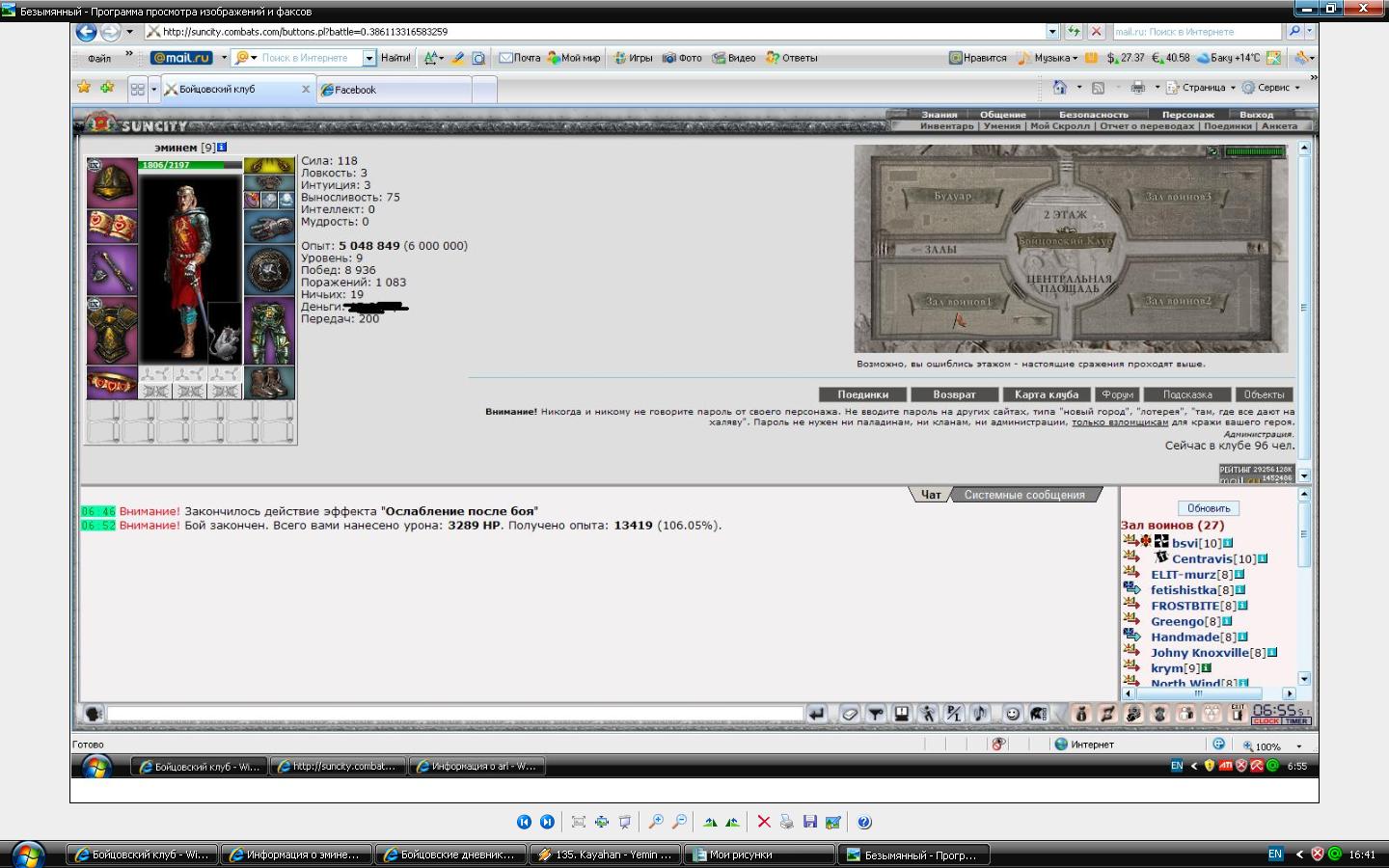This screenshot has height=868, width=1389.
Task: Switch to the Facebook browser tab
Action: [x=394, y=90]
